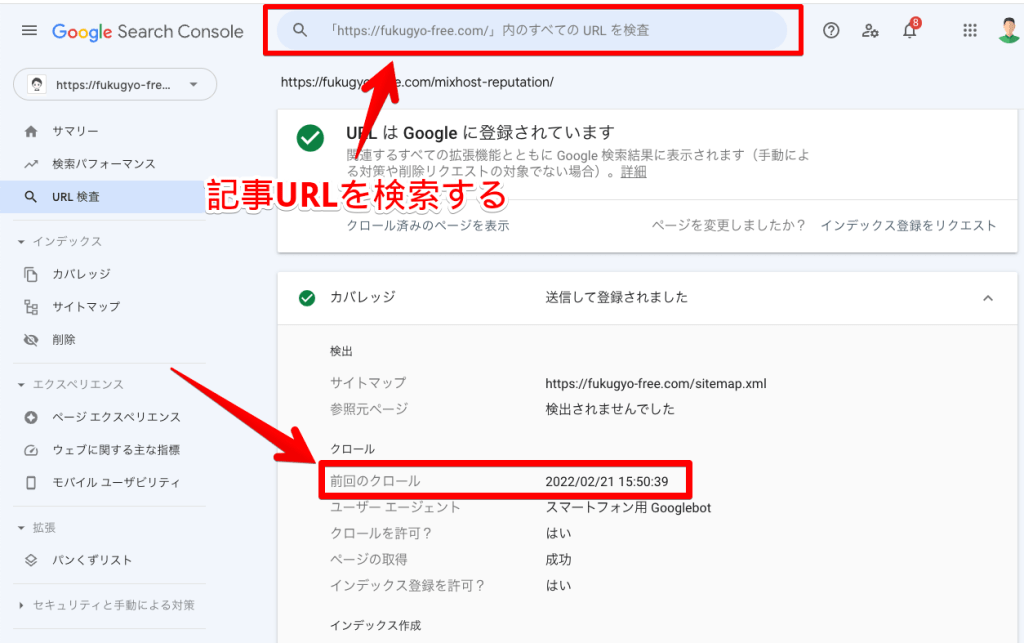Screen dimensions: 1024x643
Task: Click ページを変更しましたか？ text
Action: pyautogui.click(x=728, y=226)
